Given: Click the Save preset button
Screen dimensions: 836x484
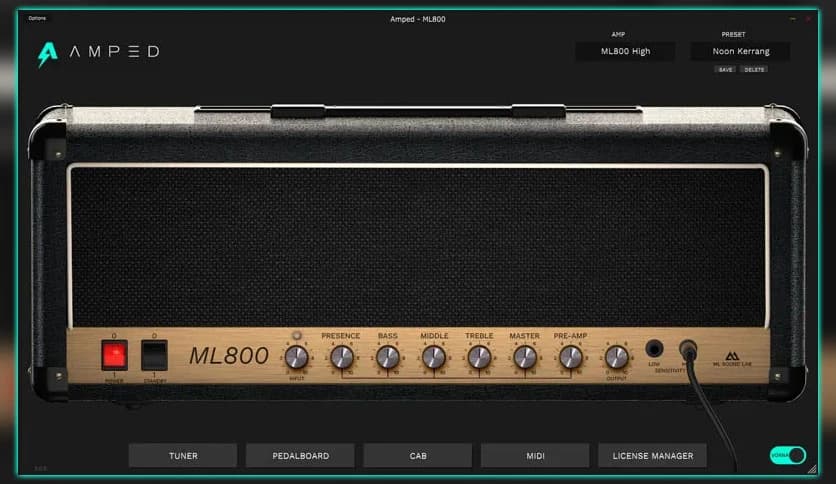Looking at the screenshot, I should point(726,69).
